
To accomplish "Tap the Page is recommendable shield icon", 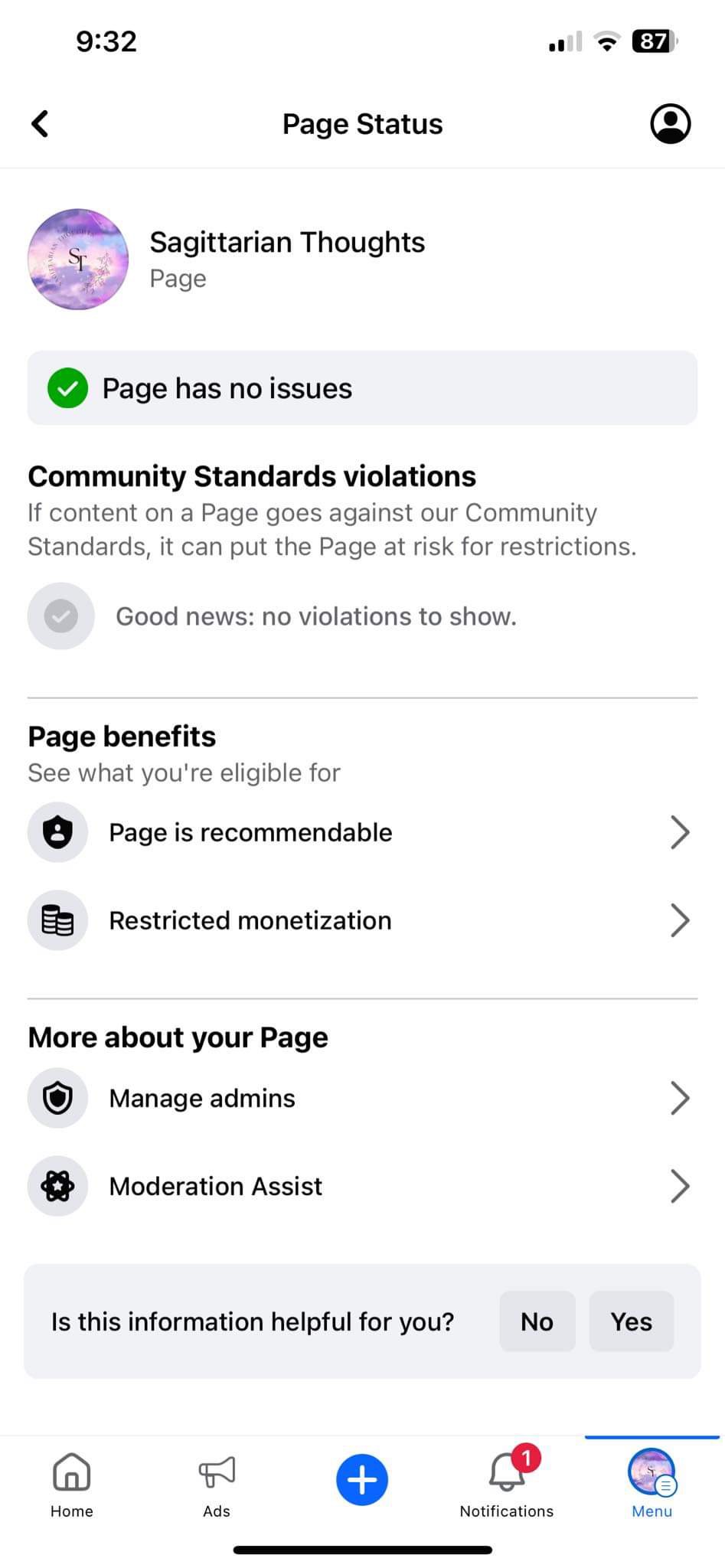I will (58, 832).
